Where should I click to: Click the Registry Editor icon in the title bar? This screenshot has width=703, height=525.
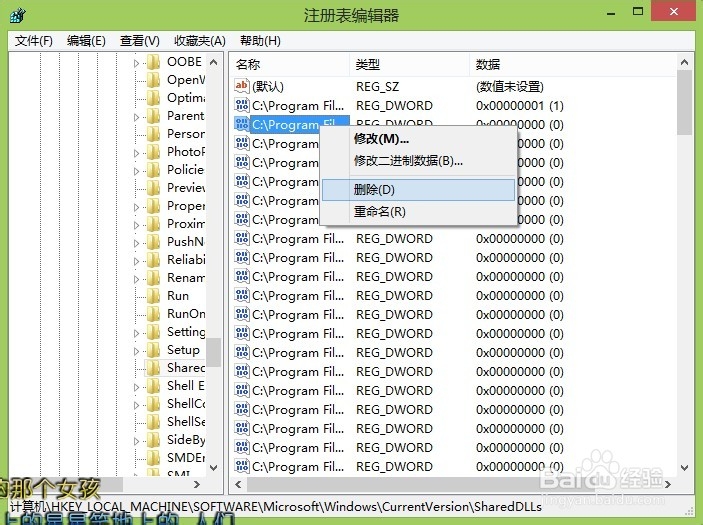pyautogui.click(x=18, y=16)
